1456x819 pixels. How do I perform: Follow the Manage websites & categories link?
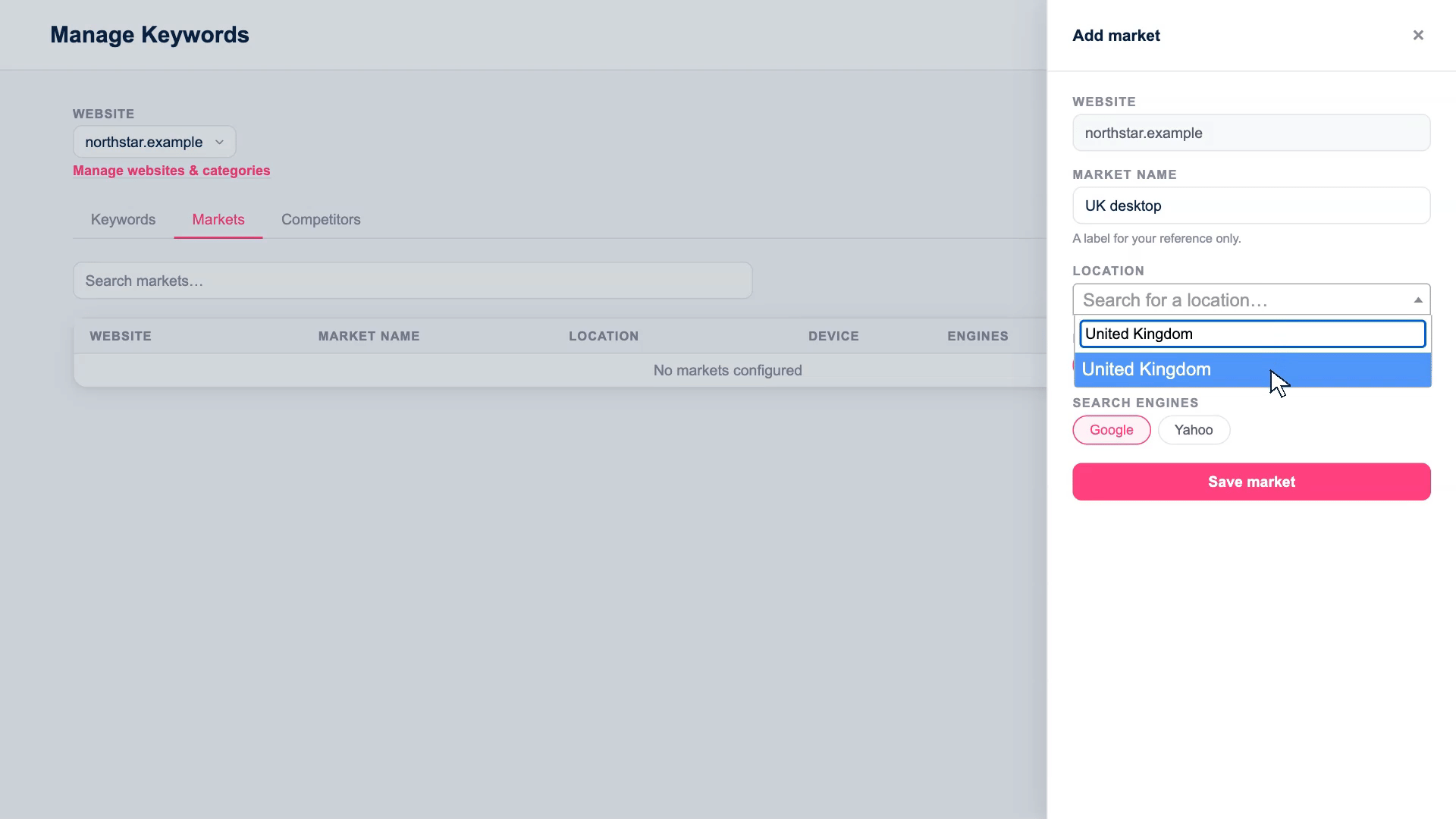click(171, 171)
